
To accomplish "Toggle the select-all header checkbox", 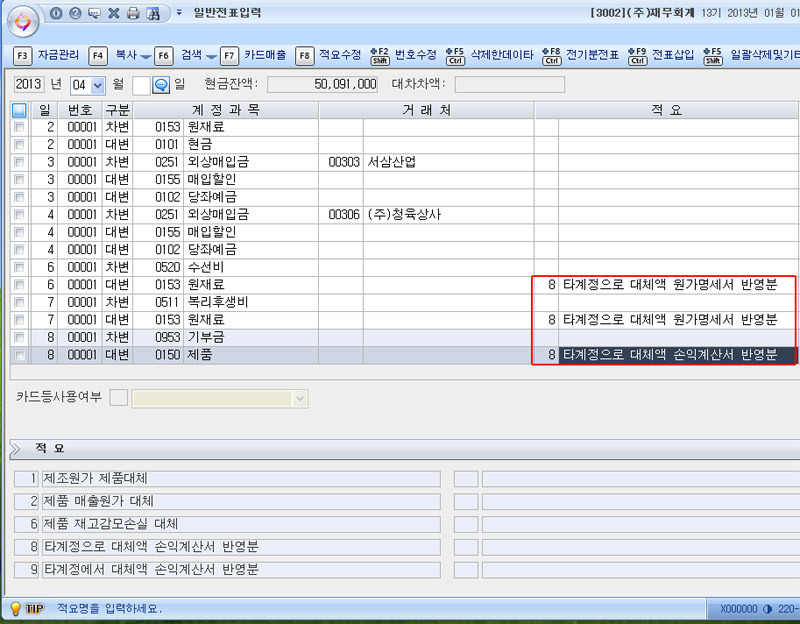I will (x=19, y=110).
